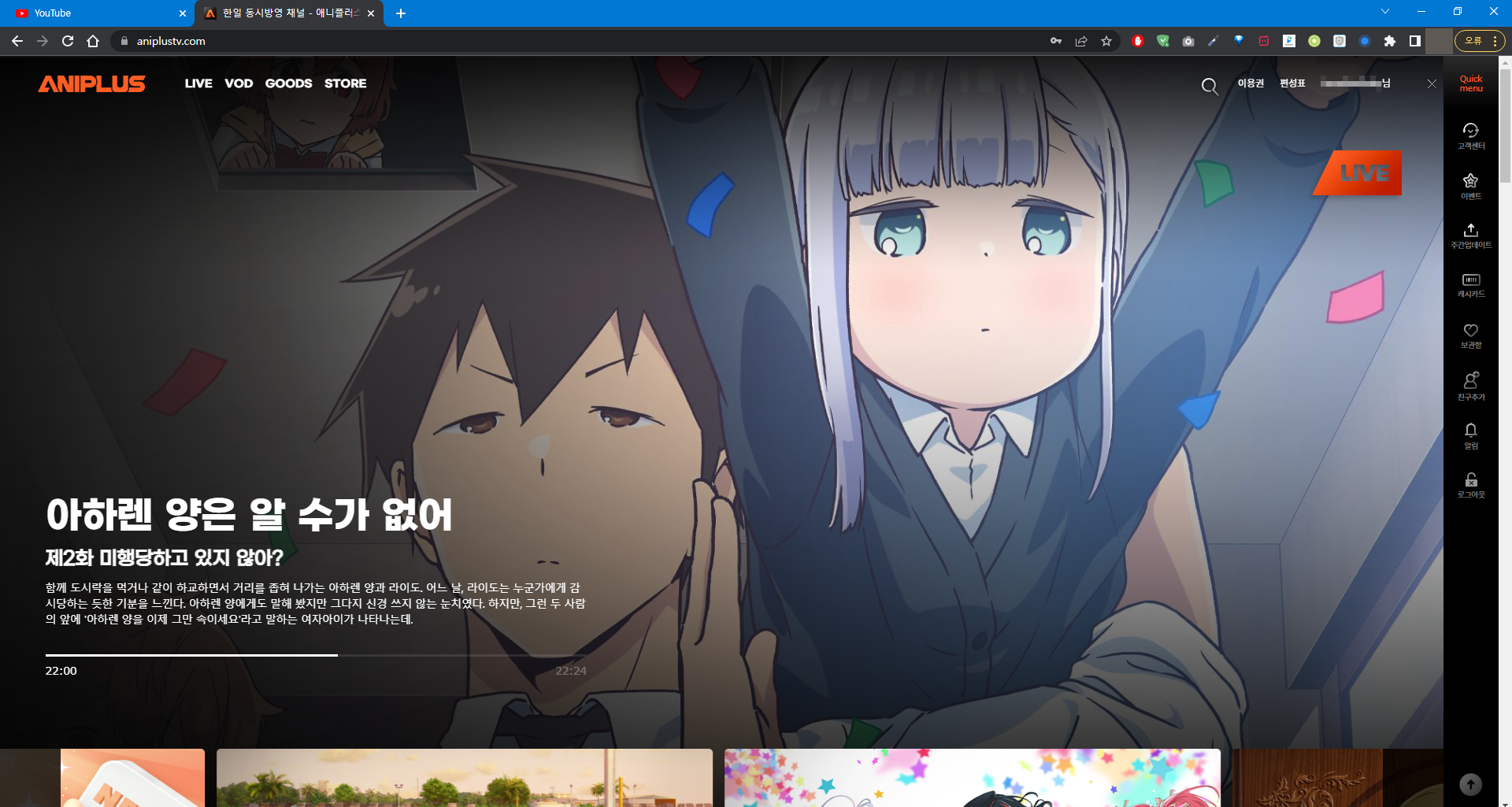Switch to the YouTube tab
Screen dimensions: 1512x807
(99, 13)
